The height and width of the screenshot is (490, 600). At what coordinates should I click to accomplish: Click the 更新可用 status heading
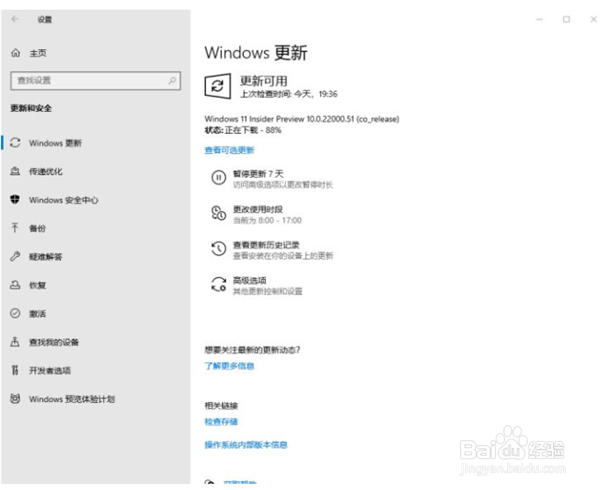(264, 81)
